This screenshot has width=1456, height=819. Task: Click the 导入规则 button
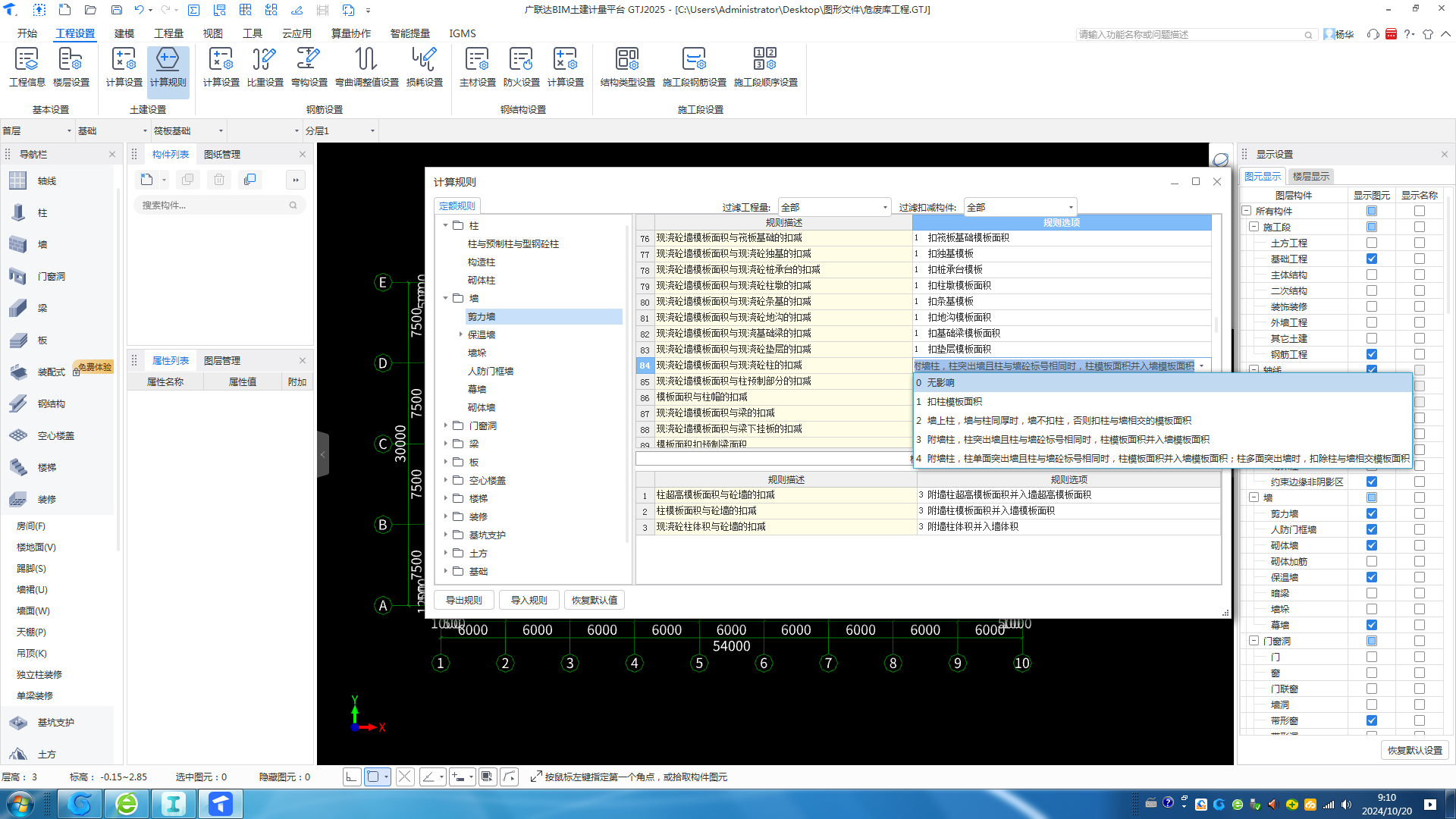(x=529, y=600)
